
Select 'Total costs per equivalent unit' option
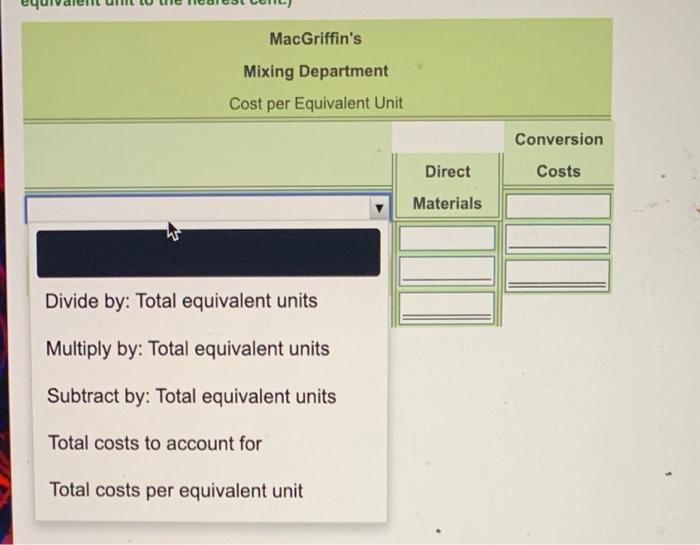(x=175, y=490)
